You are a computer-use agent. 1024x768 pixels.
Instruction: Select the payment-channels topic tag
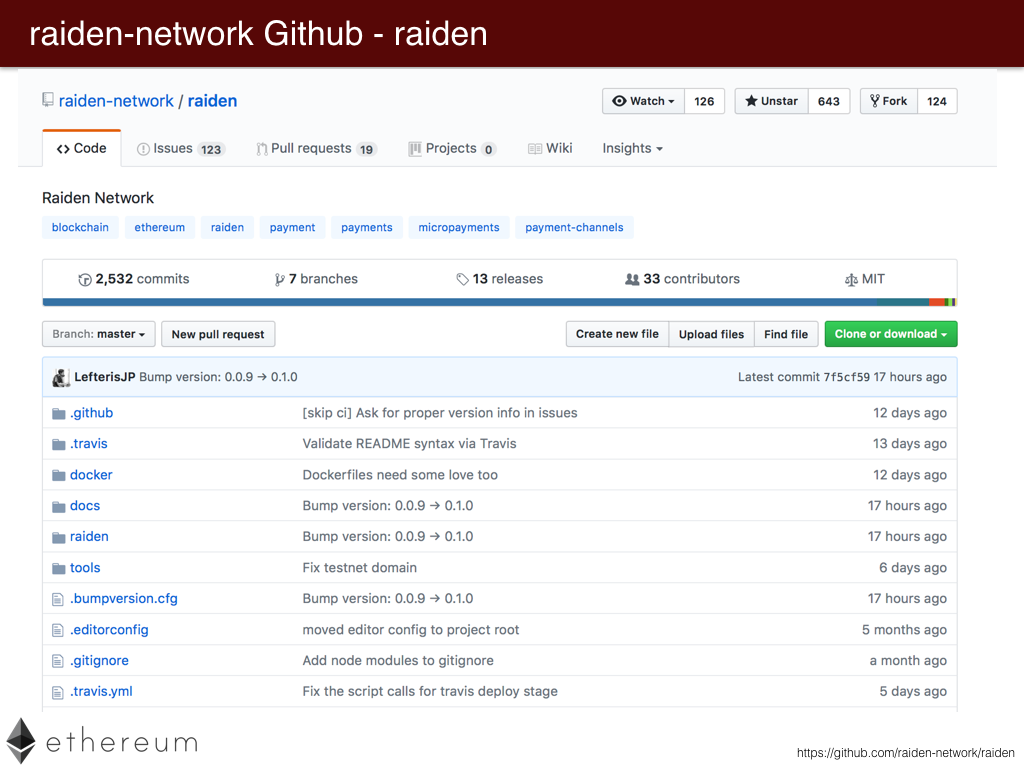(x=574, y=227)
